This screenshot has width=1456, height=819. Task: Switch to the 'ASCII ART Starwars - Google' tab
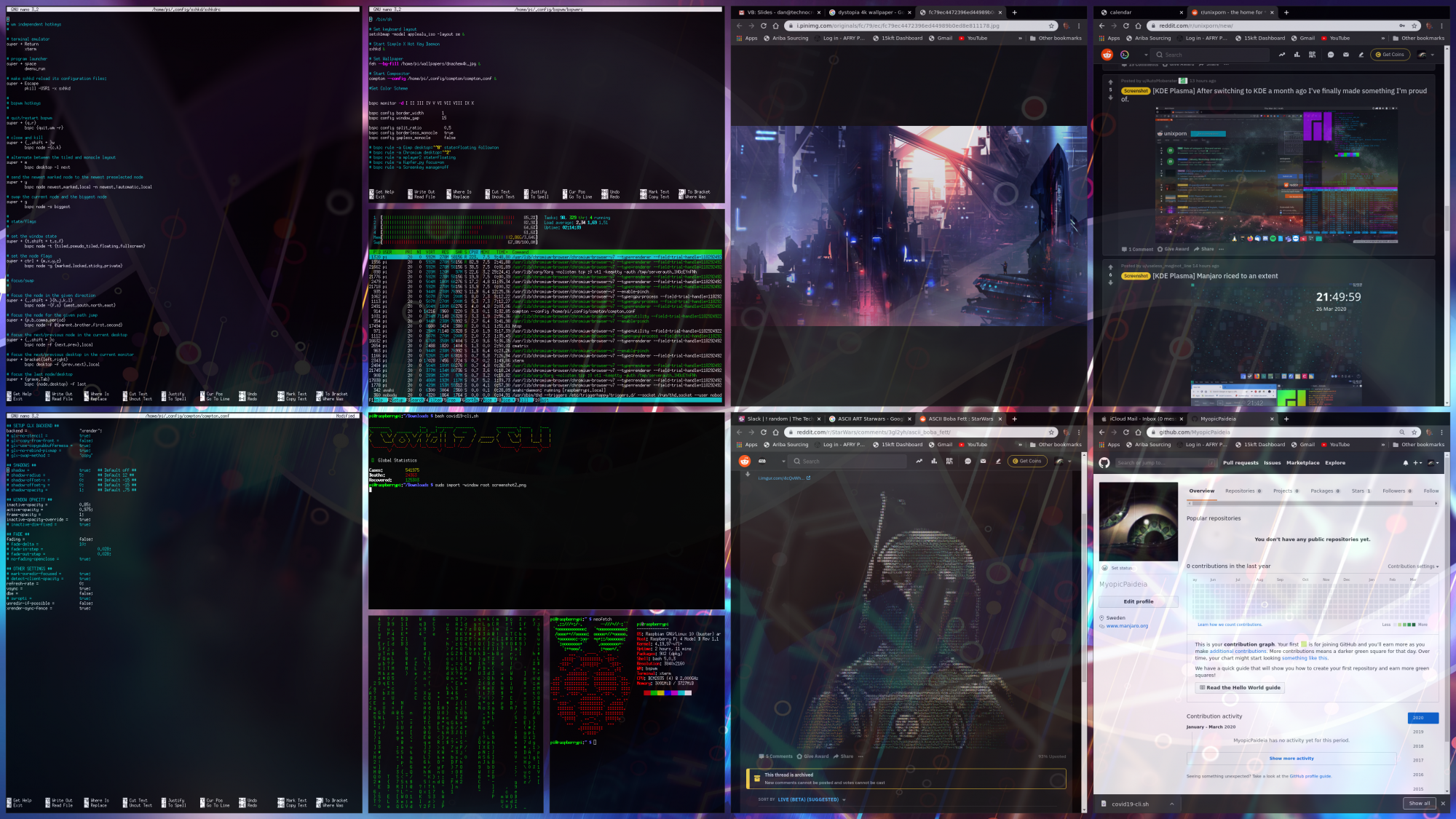point(869,419)
